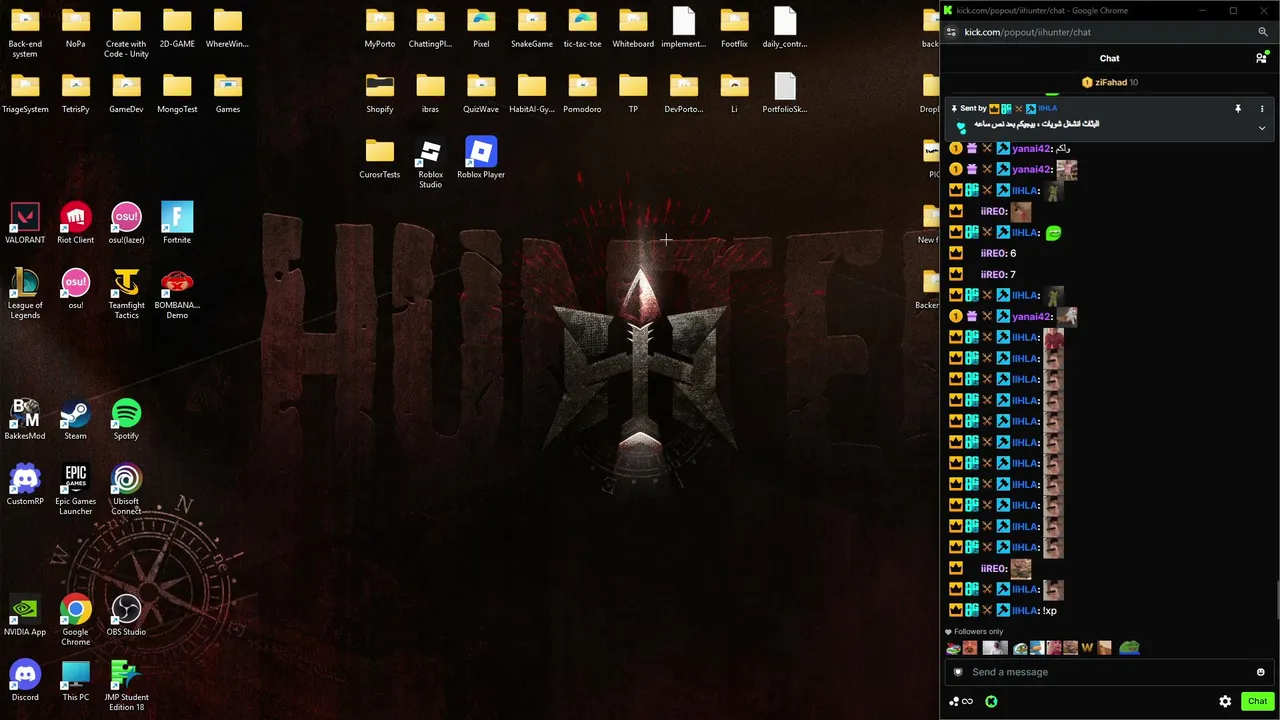The width and height of the screenshot is (1280, 720).
Task: Select the BOMBANANA Demo icon
Action: [x=177, y=294]
